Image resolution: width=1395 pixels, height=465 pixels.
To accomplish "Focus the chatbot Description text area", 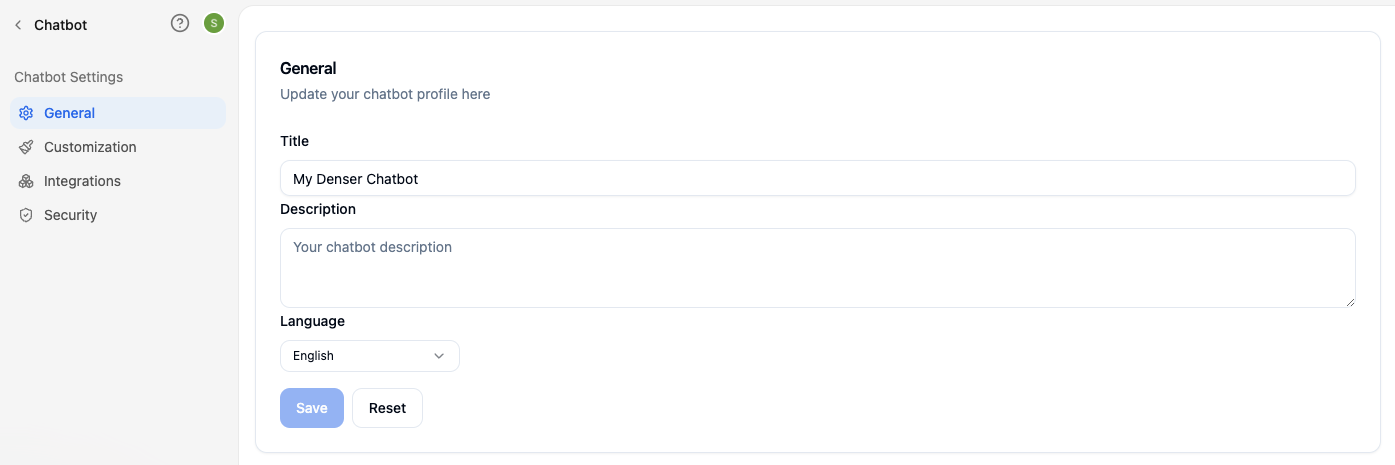I will pyautogui.click(x=818, y=268).
